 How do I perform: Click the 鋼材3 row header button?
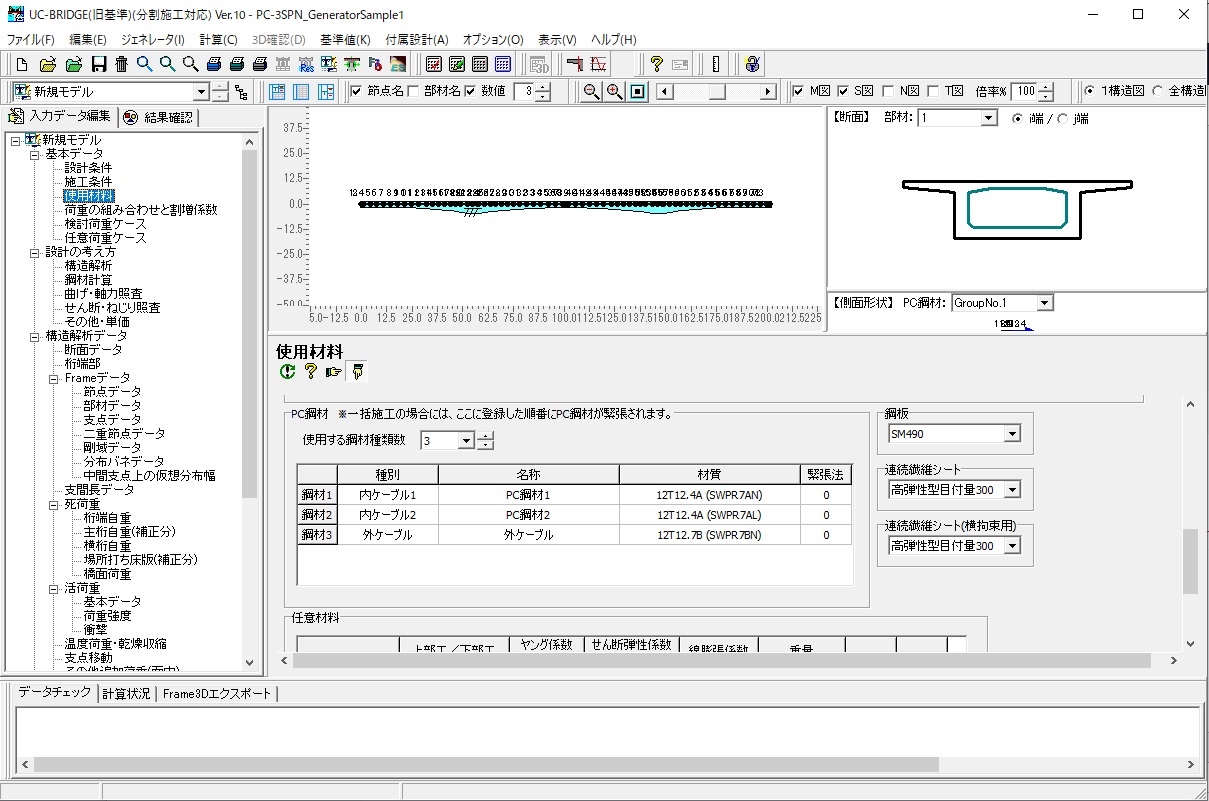click(x=317, y=535)
